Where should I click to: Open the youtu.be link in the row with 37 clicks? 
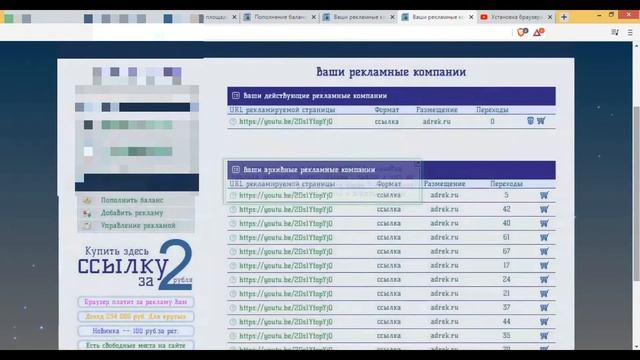pos(286,308)
